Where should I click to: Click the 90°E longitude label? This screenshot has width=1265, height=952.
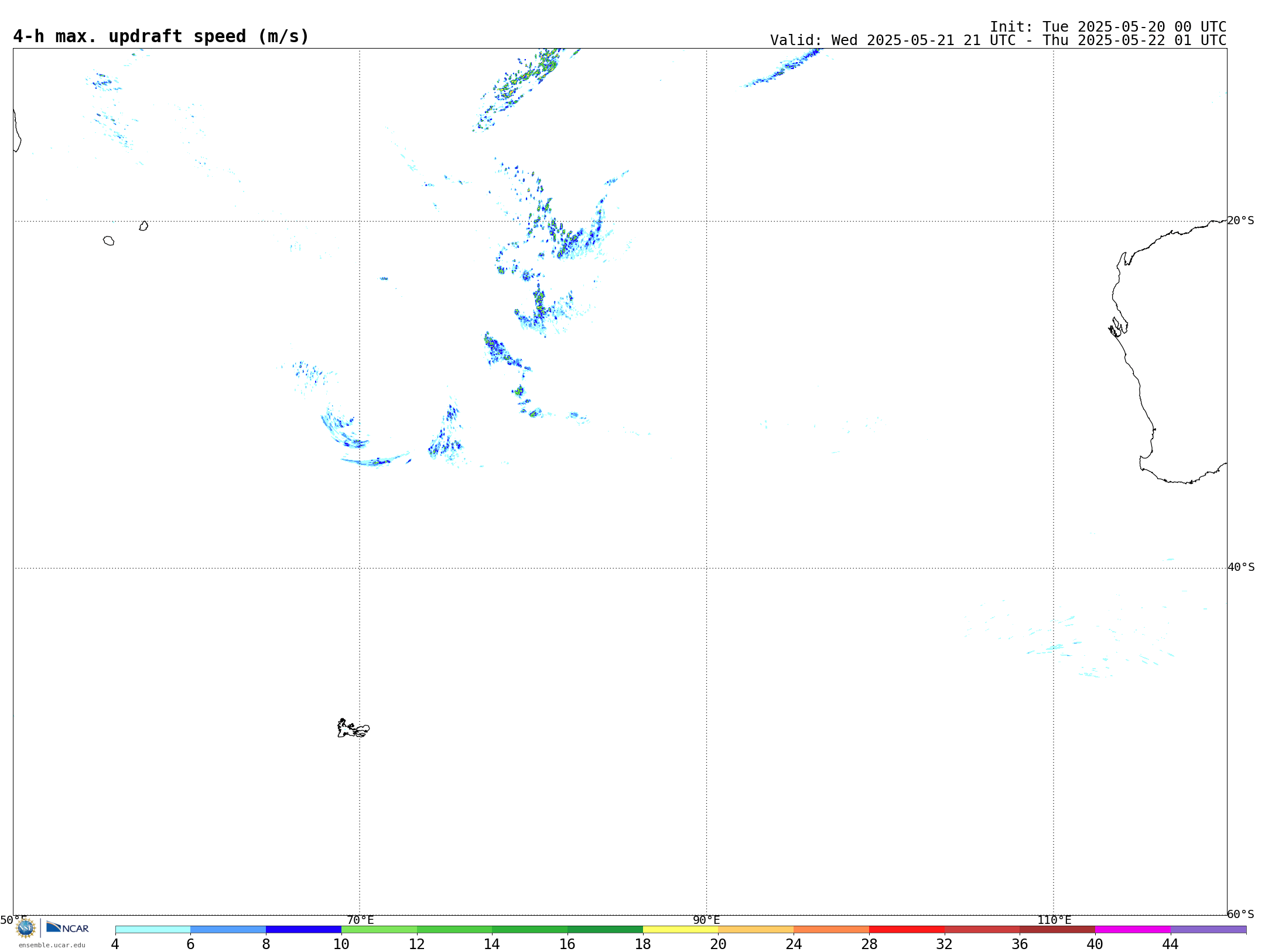pos(706,920)
